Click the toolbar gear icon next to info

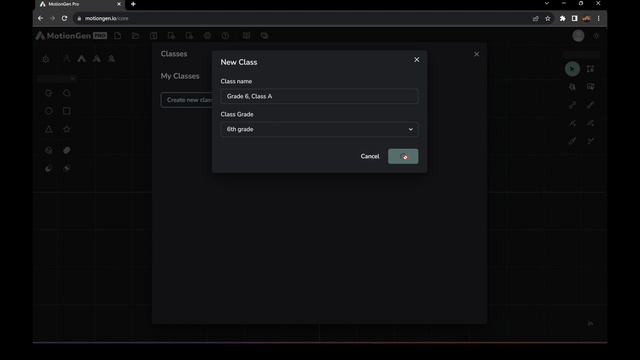(x=207, y=36)
